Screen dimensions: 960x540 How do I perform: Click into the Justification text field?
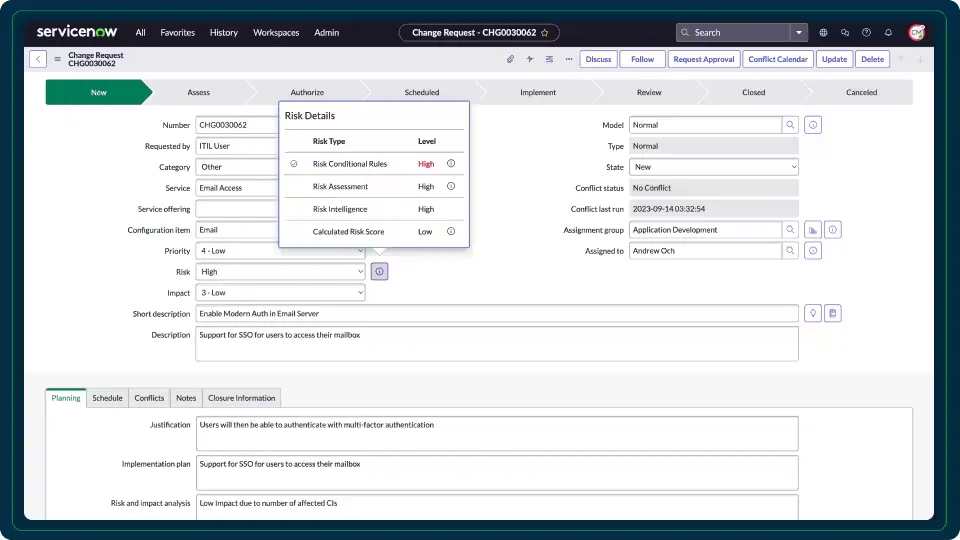497,433
